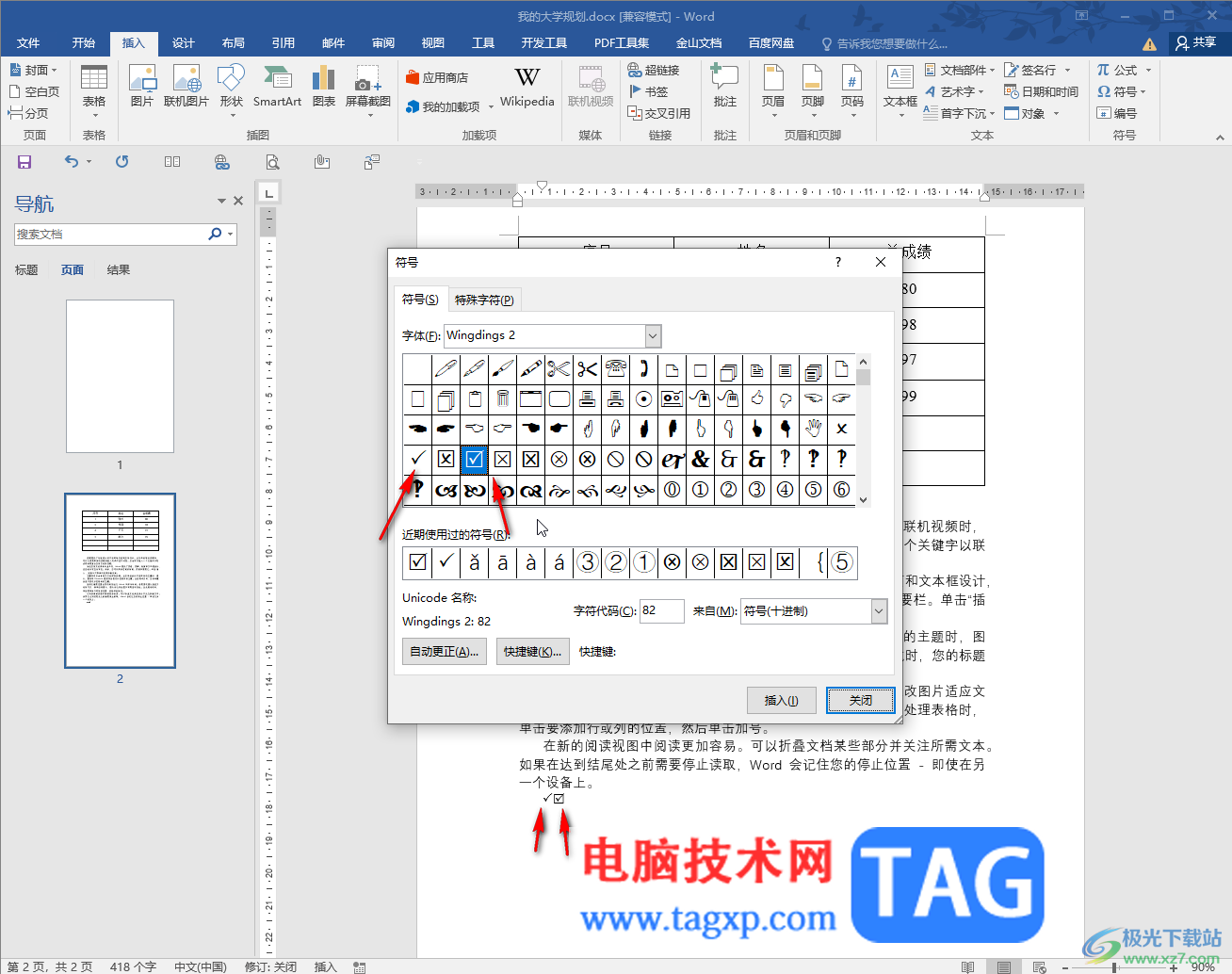Insert a SmartArt graphic

pyautogui.click(x=277, y=87)
